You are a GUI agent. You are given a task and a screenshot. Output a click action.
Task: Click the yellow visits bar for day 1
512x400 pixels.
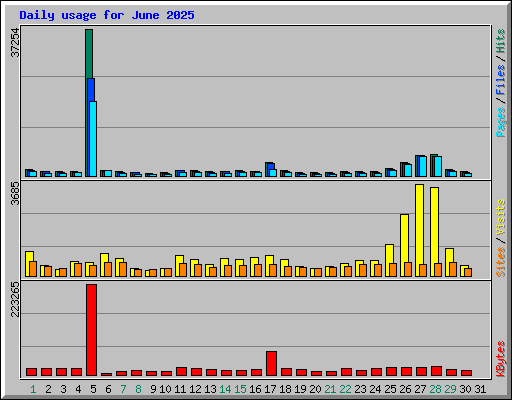(29, 256)
